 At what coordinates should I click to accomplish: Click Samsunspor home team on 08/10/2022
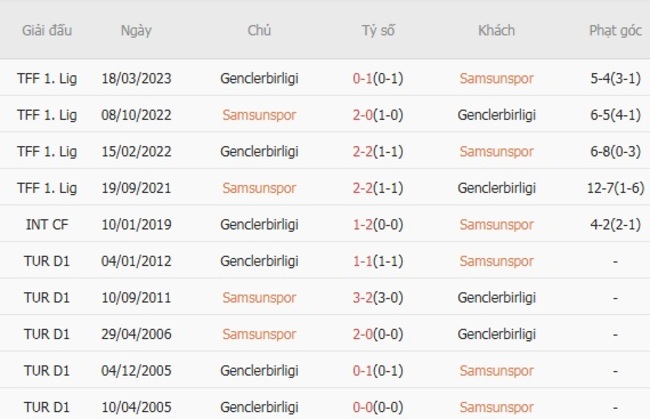[259, 114]
